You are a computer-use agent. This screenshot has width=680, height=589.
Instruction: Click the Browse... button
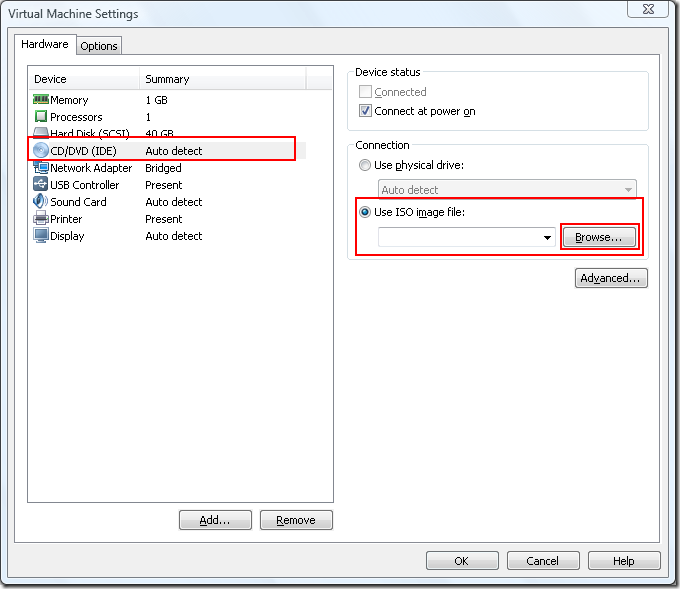click(599, 237)
